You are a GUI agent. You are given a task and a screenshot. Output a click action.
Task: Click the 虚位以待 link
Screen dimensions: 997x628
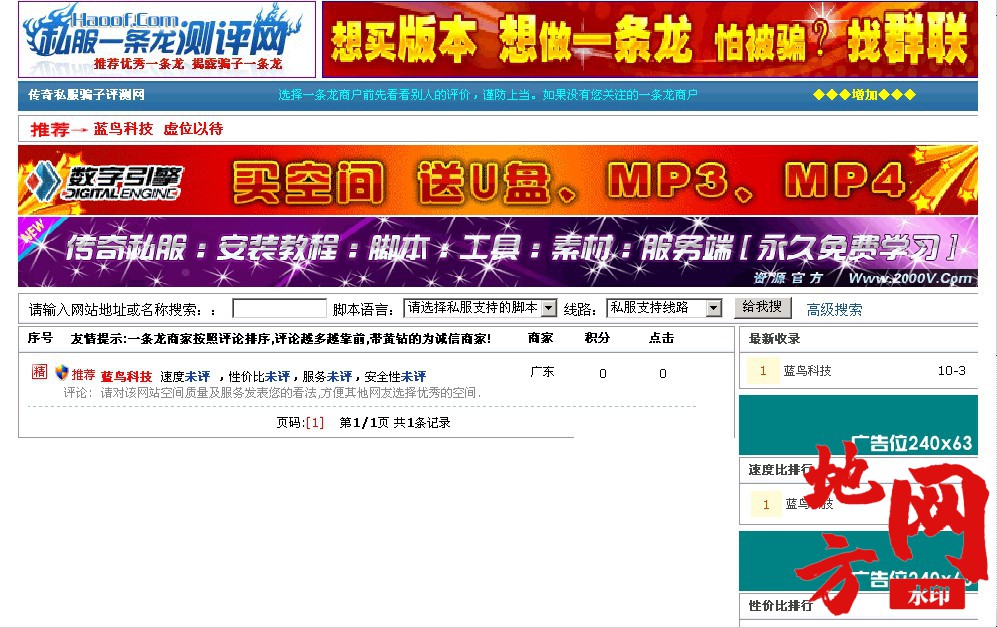(x=193, y=129)
